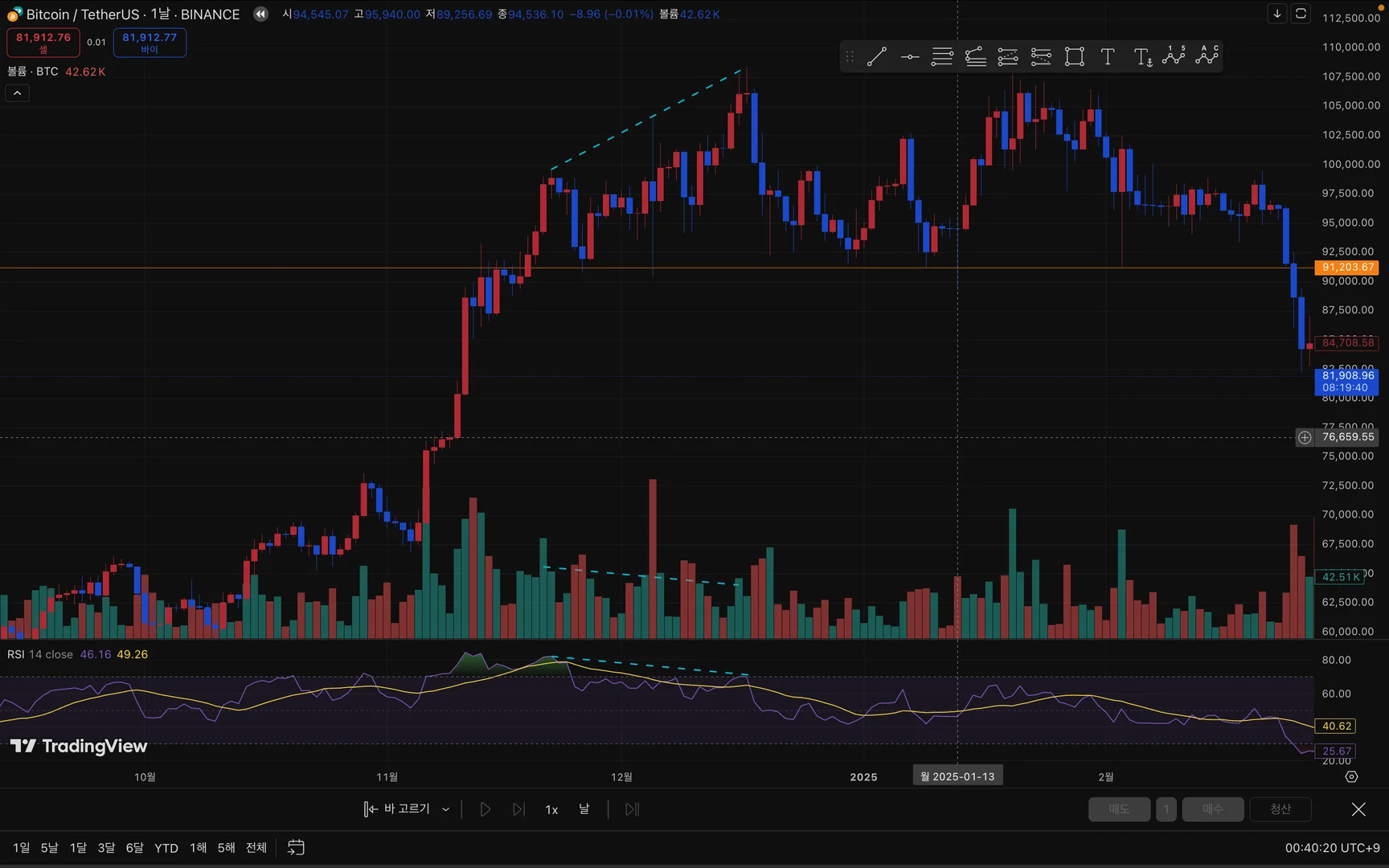Select the text tool

point(1108,56)
